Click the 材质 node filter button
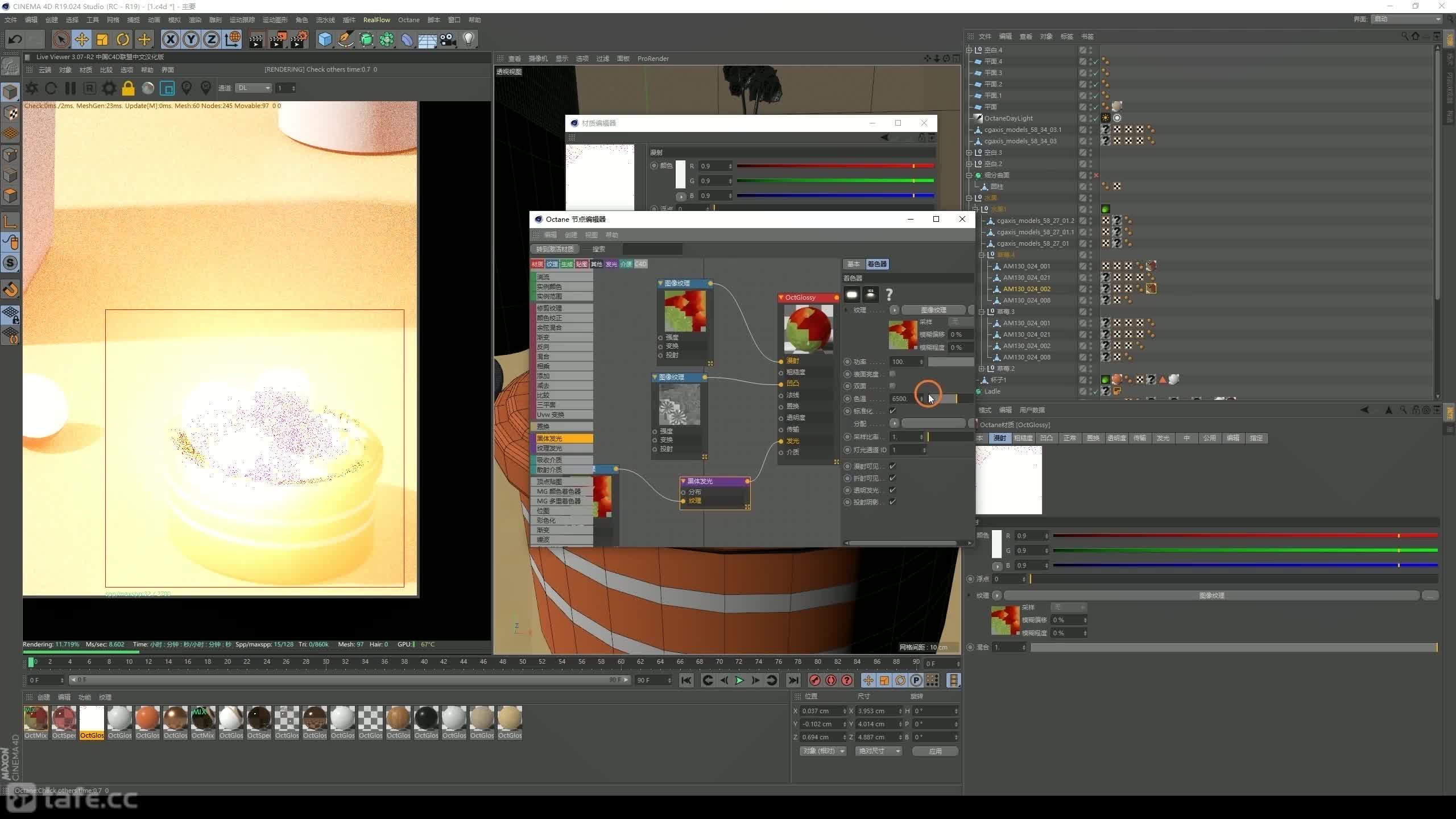Screen dimensions: 1456x819 click(x=537, y=264)
